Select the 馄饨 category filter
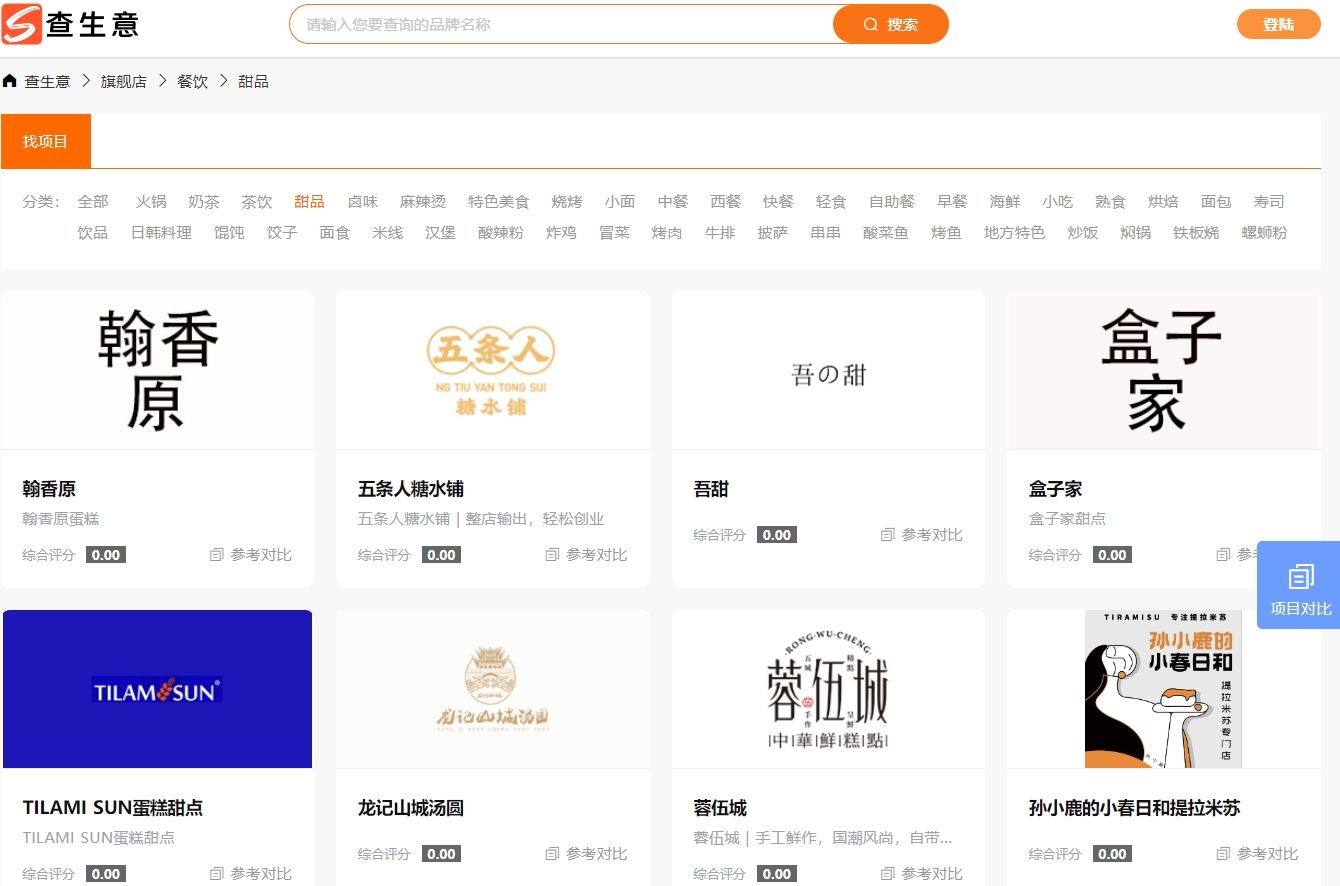This screenshot has width=1340, height=886. tap(229, 233)
